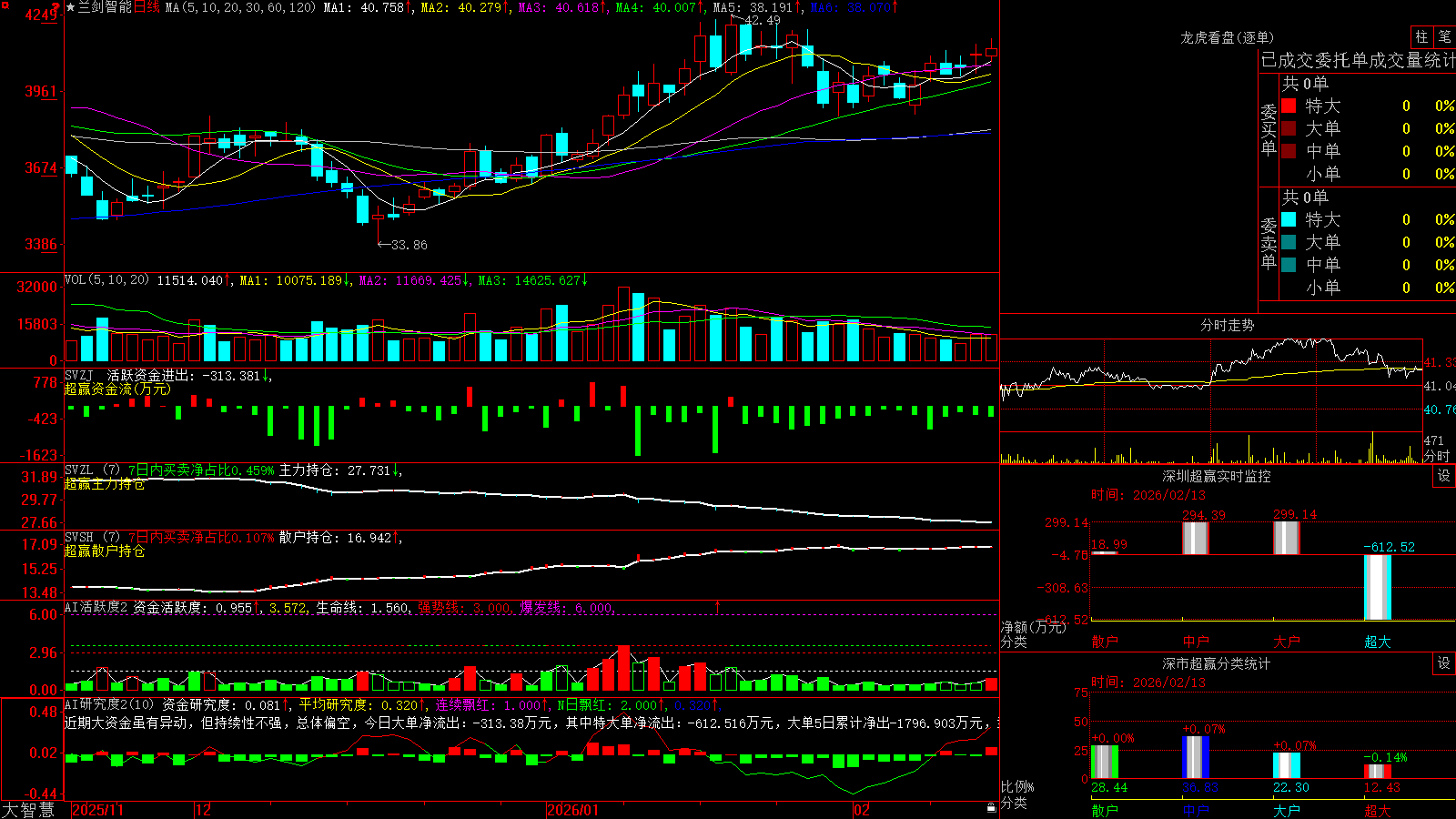Switch to 柱 bar view in 龙虎看盘

[x=1421, y=37]
